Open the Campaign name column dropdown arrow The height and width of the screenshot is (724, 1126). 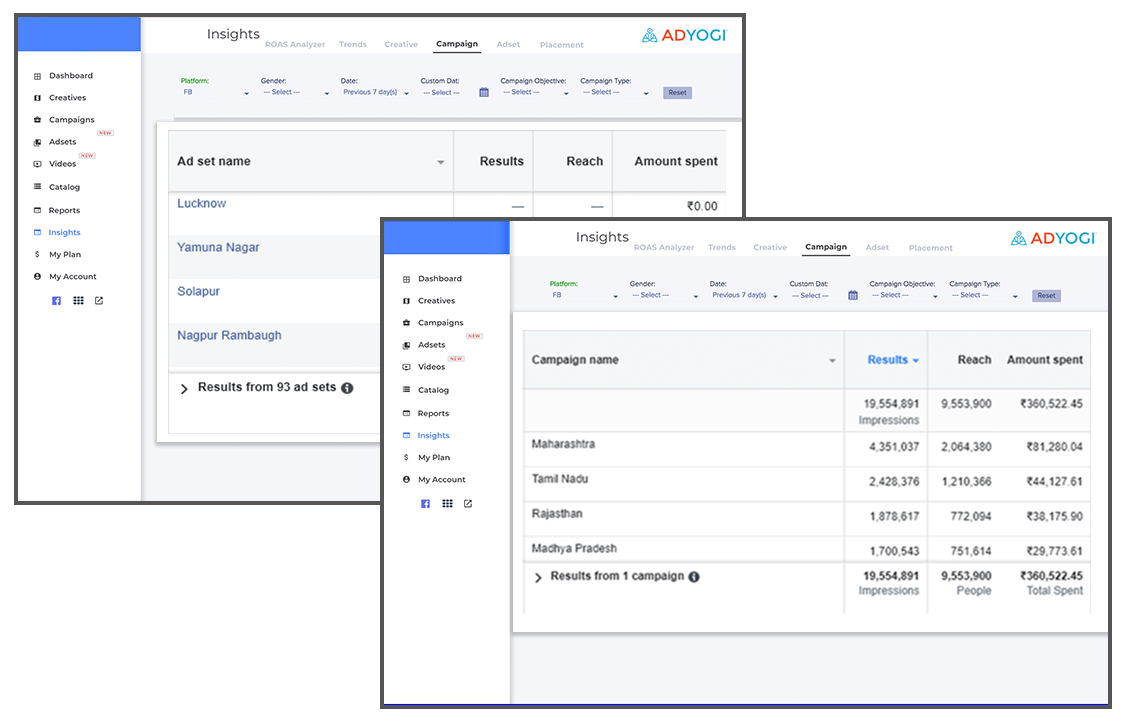click(x=832, y=361)
